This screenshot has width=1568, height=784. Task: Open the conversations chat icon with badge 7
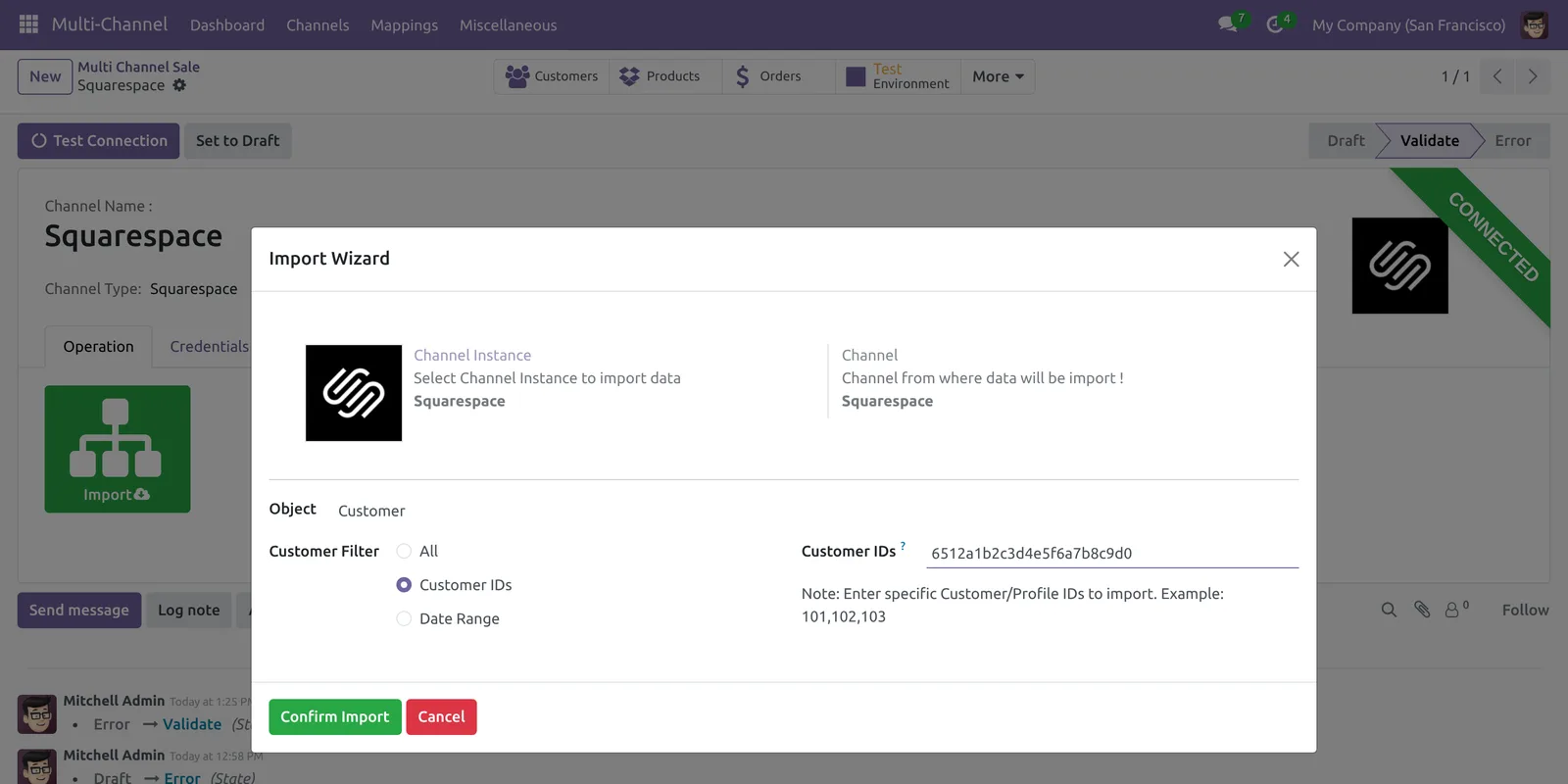tap(1228, 24)
